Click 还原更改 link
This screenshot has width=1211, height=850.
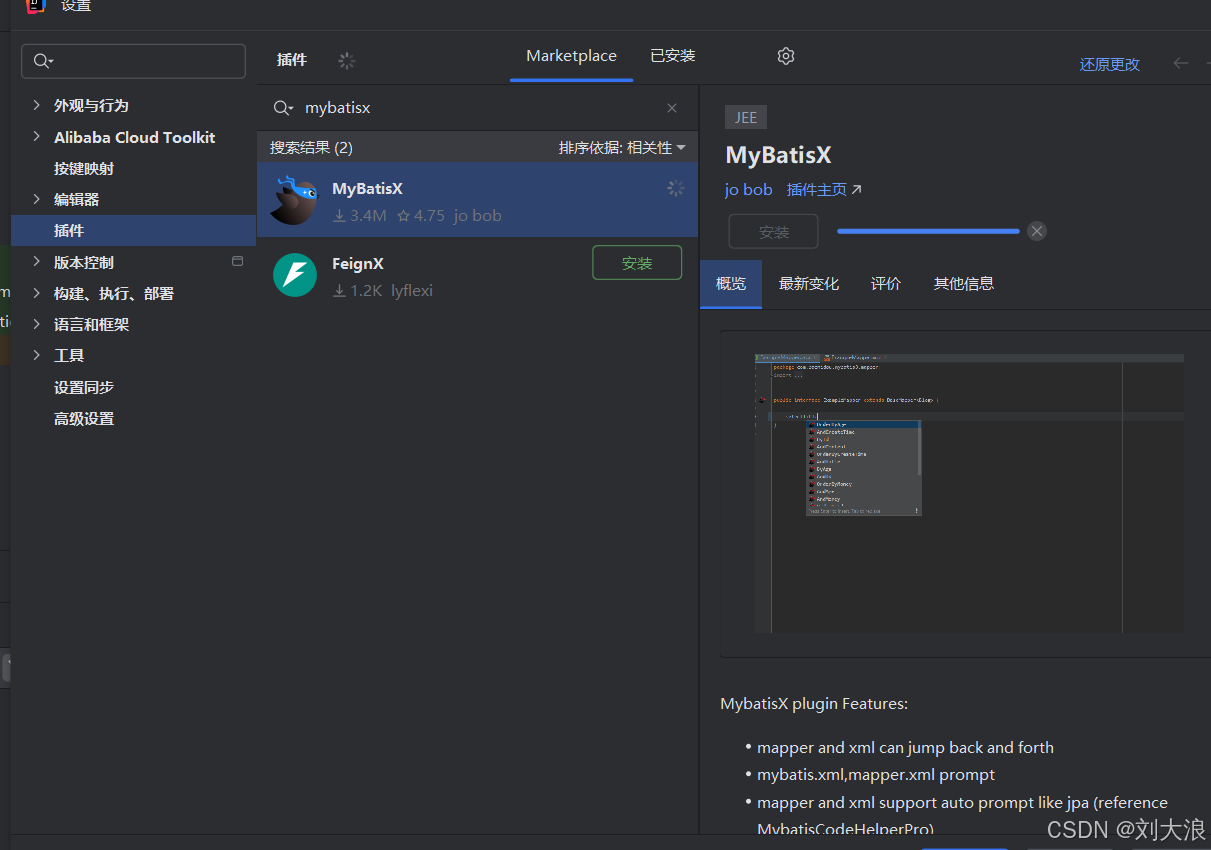click(1109, 64)
